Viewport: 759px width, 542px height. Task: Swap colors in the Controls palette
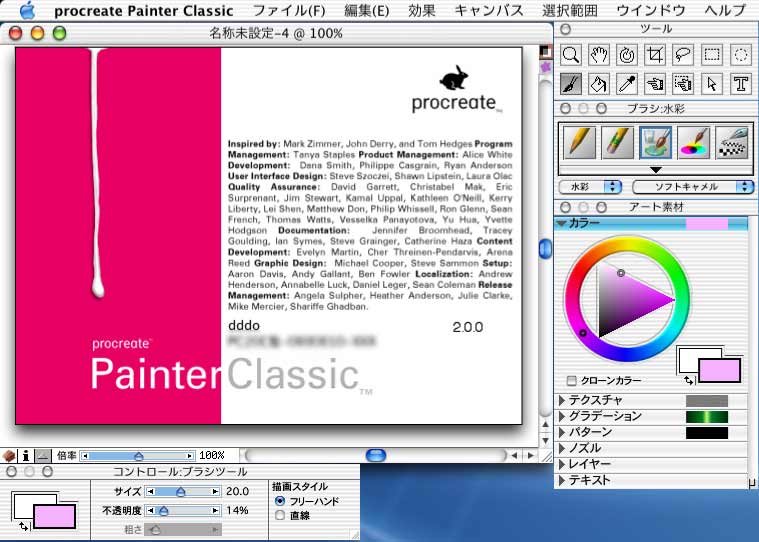point(23,526)
